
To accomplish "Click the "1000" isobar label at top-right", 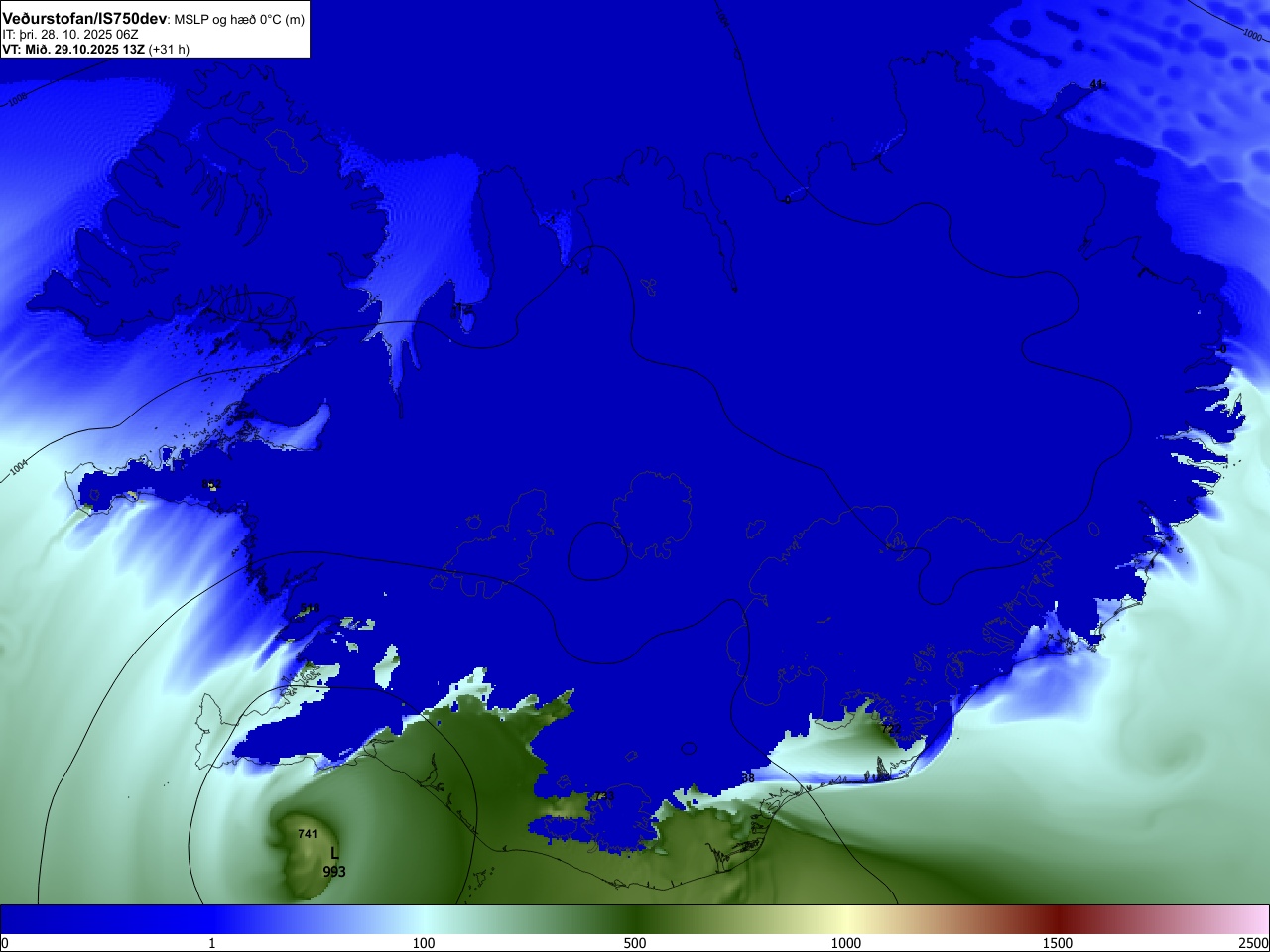I will tap(1253, 34).
